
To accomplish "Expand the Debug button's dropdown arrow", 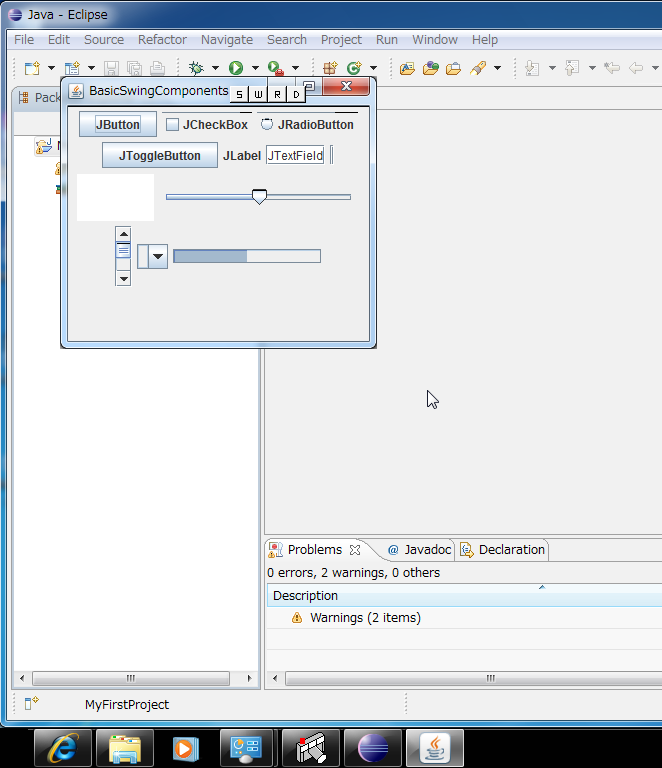I will (215, 69).
